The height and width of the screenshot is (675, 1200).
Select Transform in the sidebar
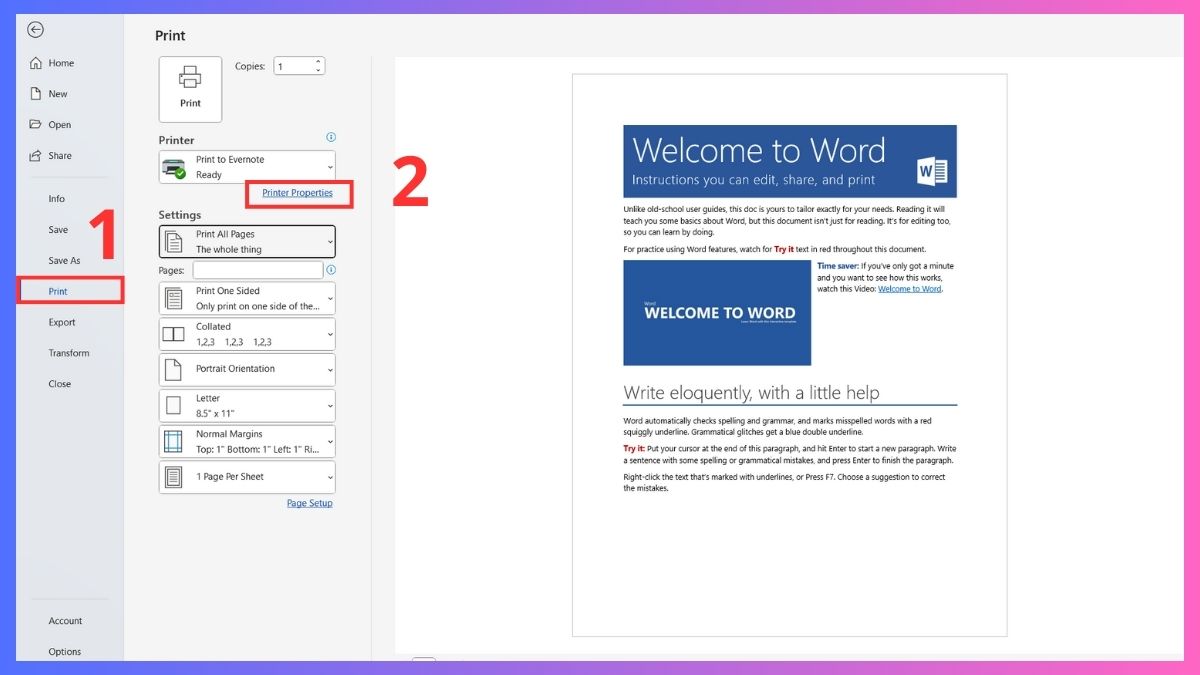click(x=70, y=353)
